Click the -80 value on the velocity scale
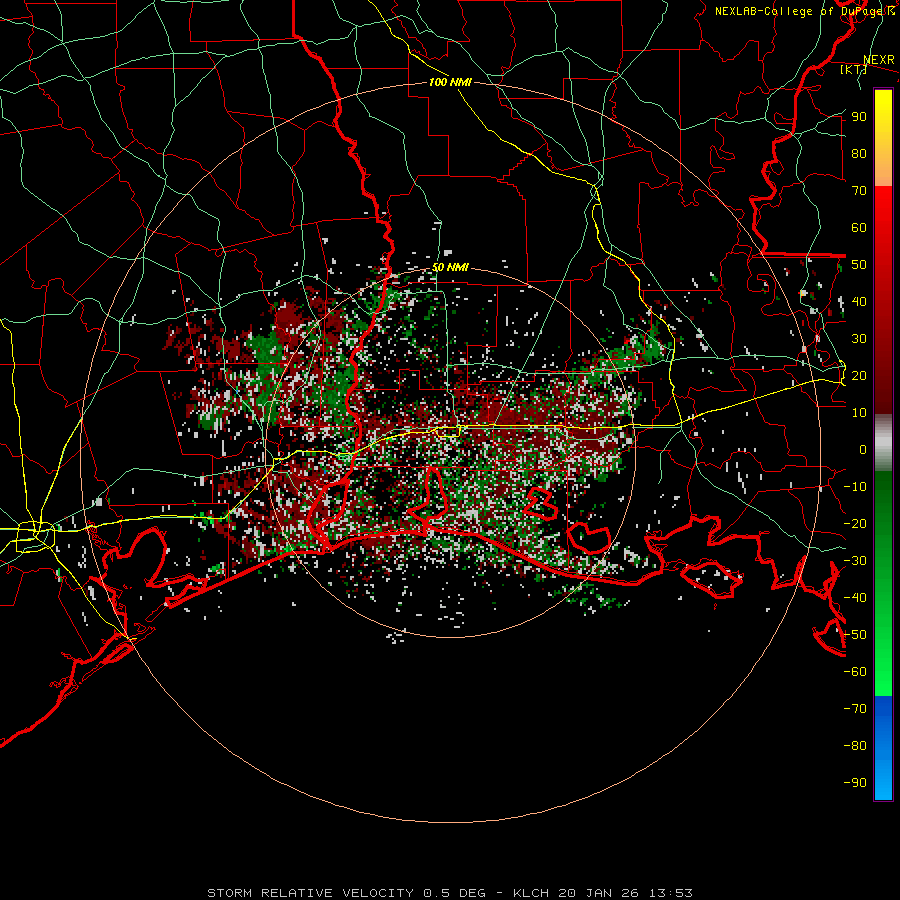The image size is (900, 900). tap(855, 746)
